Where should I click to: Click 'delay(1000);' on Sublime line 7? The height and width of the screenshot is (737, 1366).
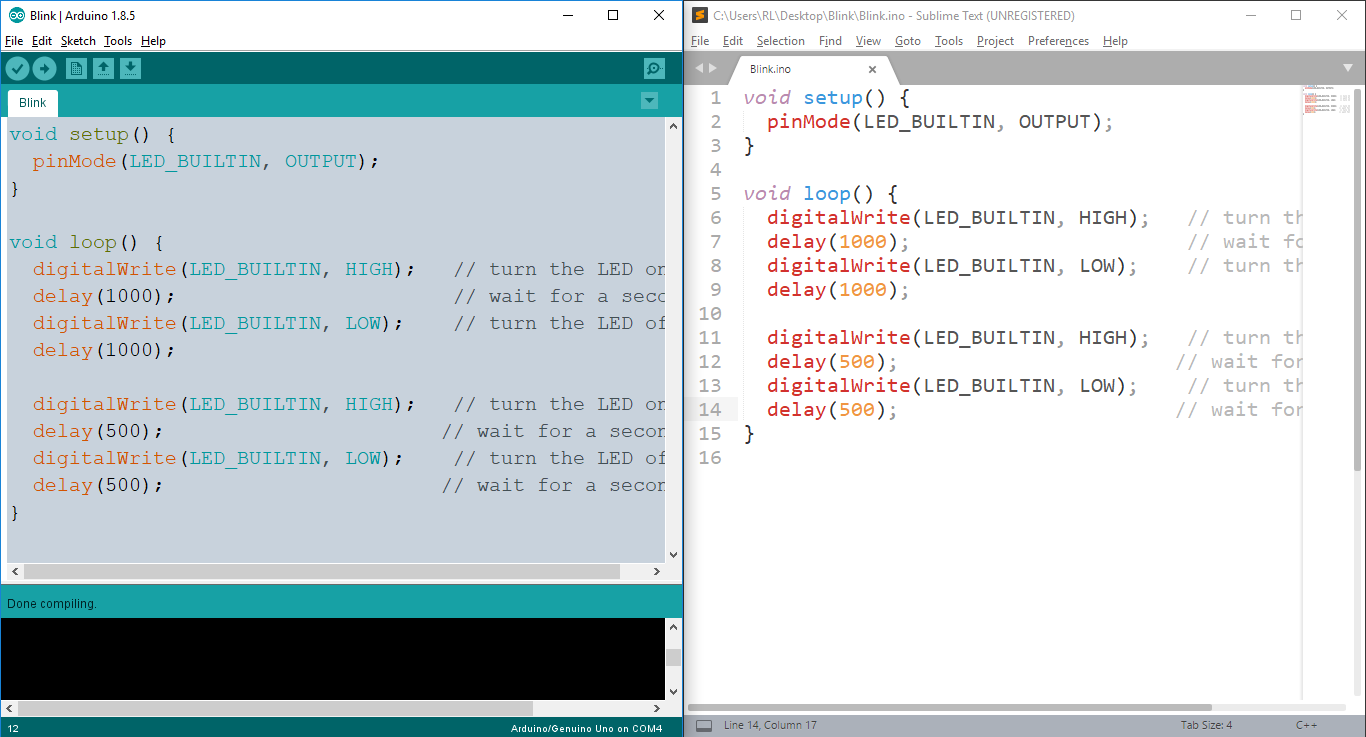(x=839, y=242)
